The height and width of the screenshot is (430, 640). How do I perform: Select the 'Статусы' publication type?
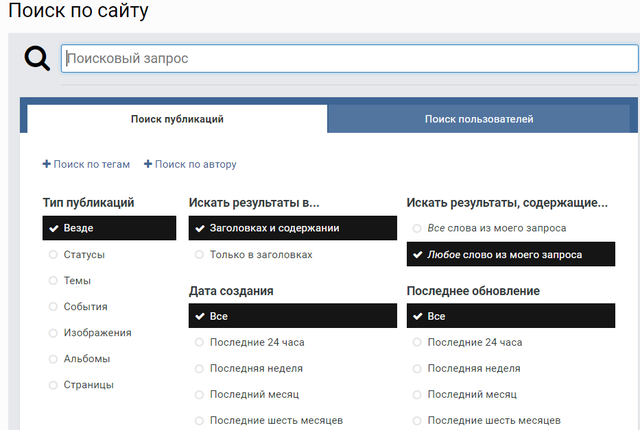point(84,255)
